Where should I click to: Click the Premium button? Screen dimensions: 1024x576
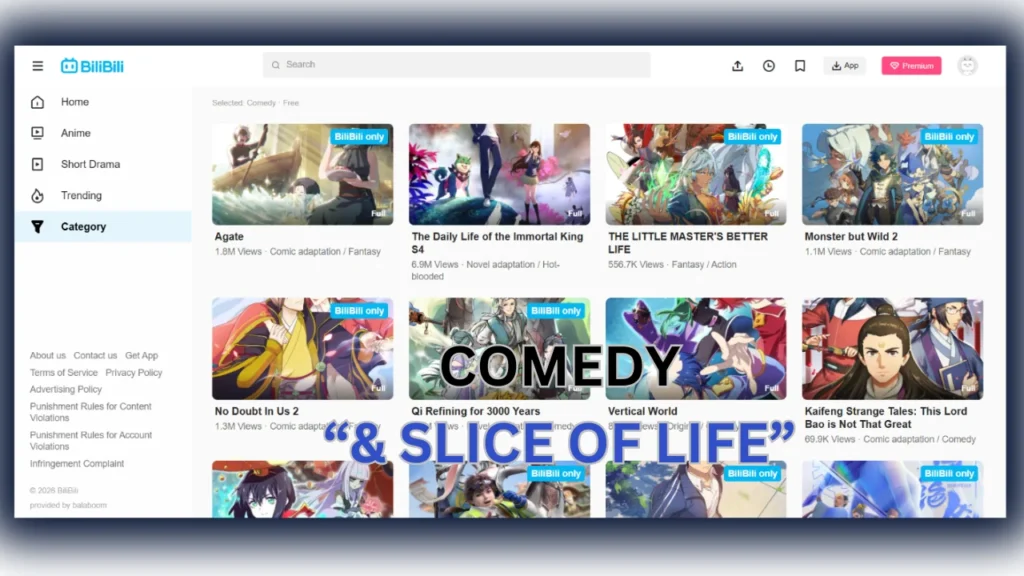click(911, 65)
